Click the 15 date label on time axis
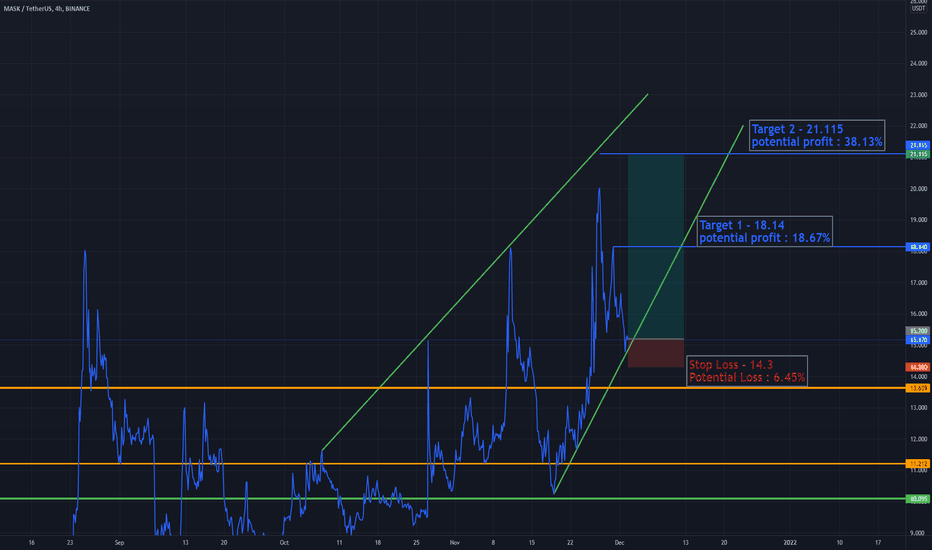This screenshot has width=932, height=550. tap(532, 543)
